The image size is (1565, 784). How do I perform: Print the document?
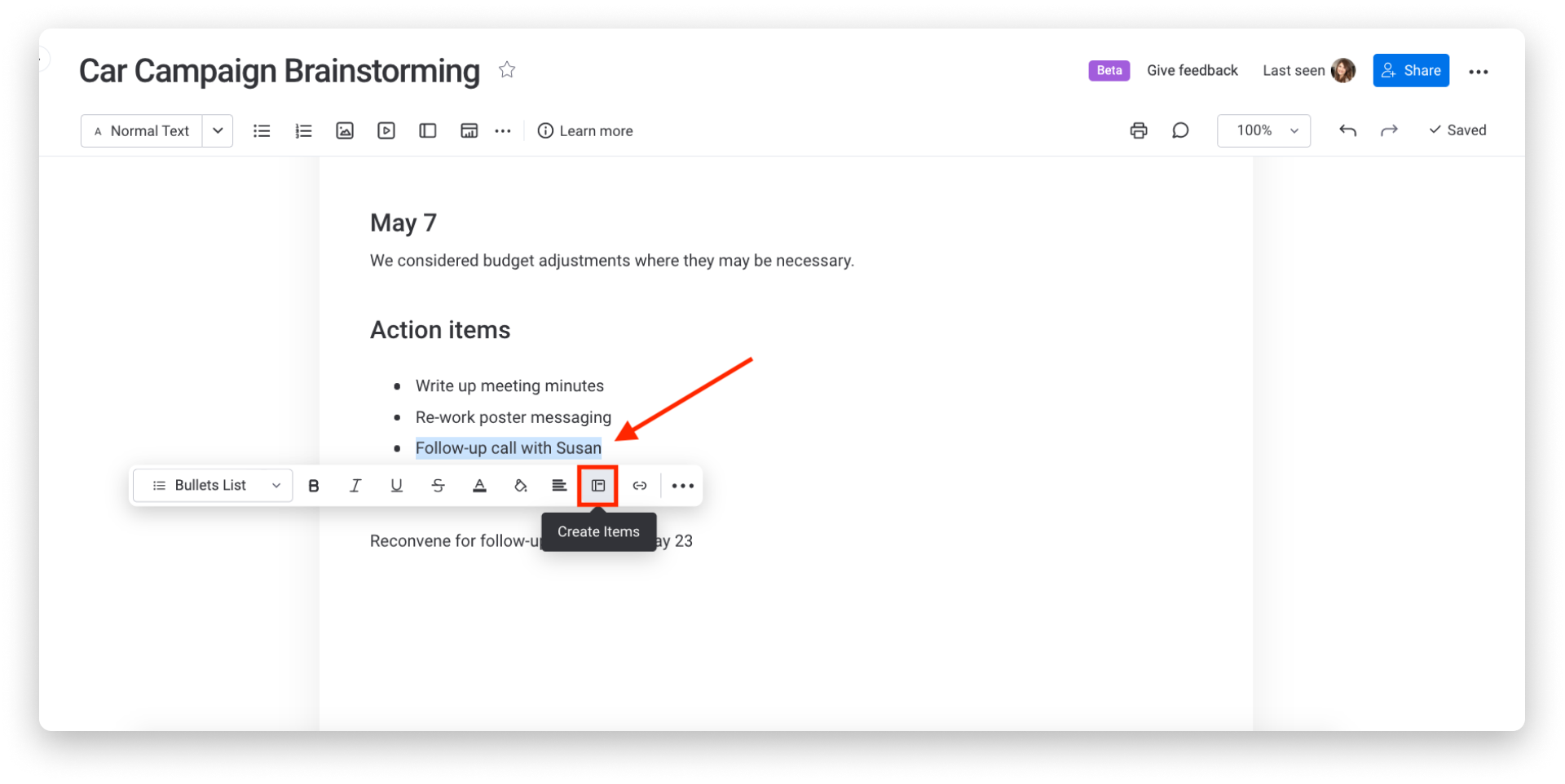[x=1139, y=130]
